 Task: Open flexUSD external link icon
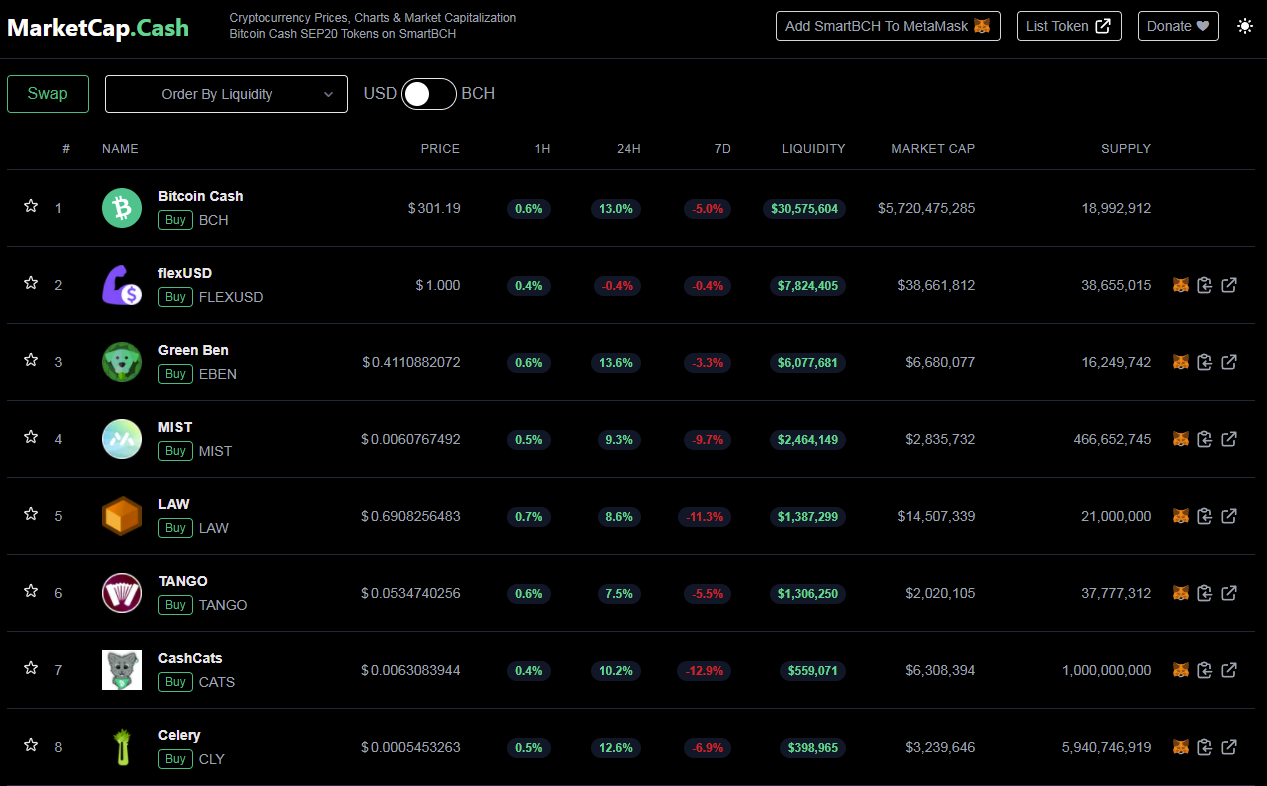[1229, 285]
